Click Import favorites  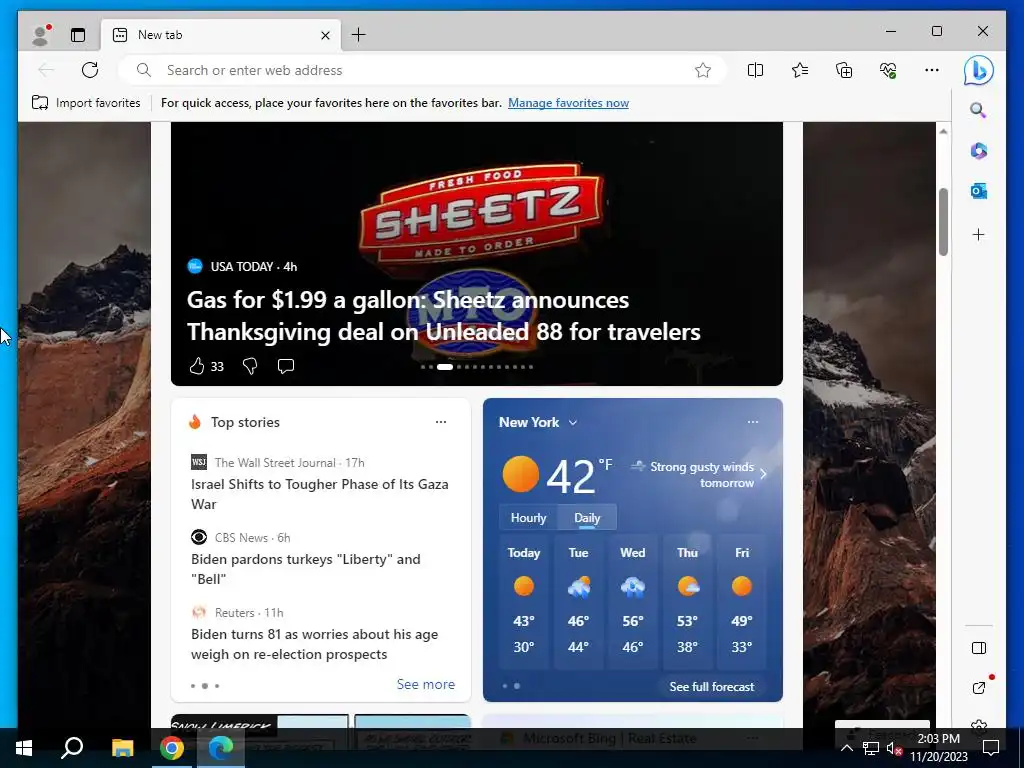[86, 103]
